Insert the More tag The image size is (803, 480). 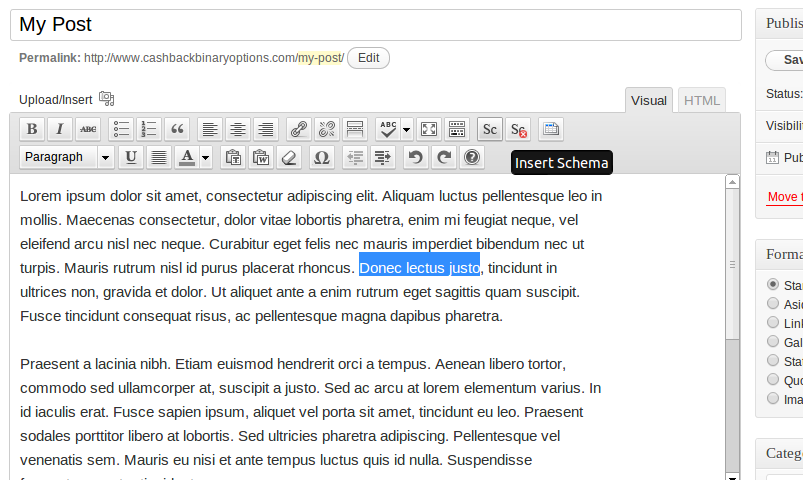click(x=355, y=129)
